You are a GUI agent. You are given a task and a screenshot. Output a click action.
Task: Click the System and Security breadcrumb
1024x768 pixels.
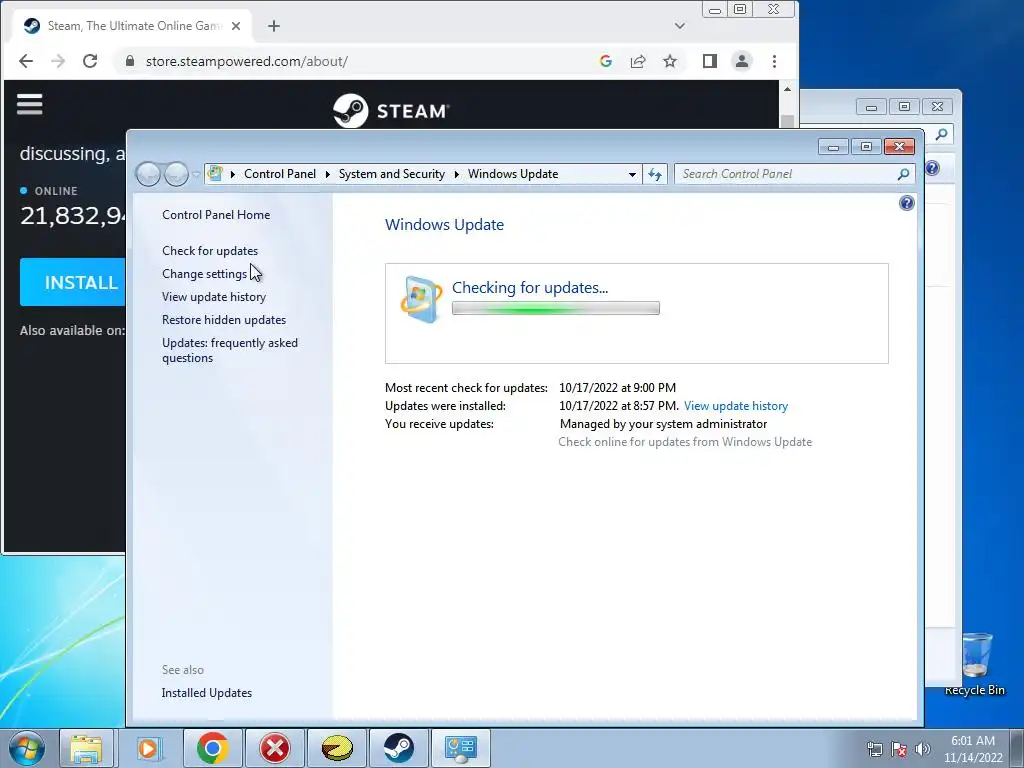[391, 174]
